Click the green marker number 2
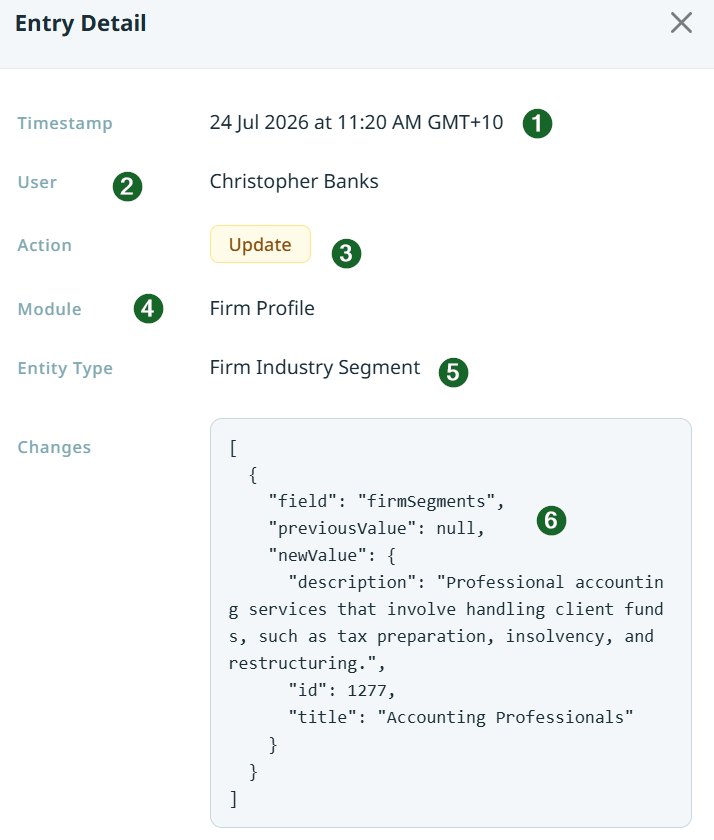Image resolution: width=714 pixels, height=840 pixels. (x=127, y=186)
